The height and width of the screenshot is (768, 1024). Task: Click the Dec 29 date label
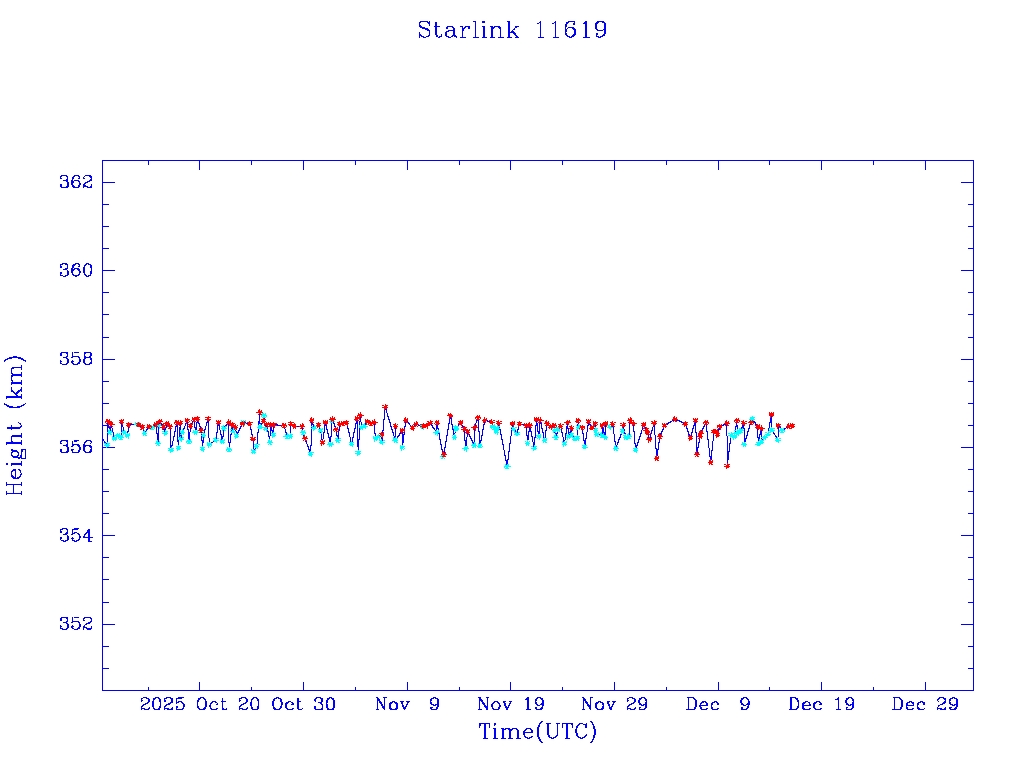(x=924, y=704)
